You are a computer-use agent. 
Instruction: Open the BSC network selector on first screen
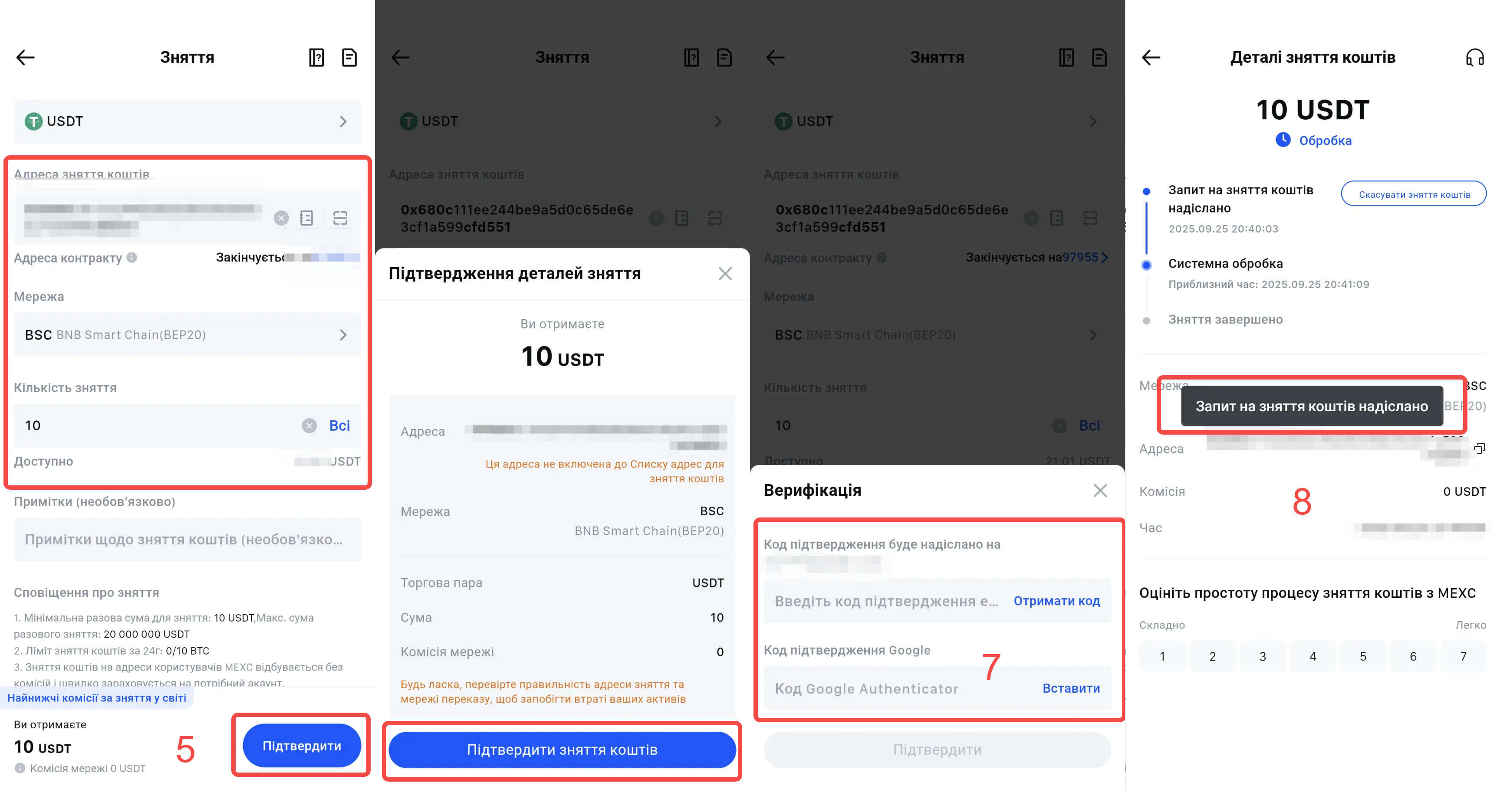tap(187, 335)
